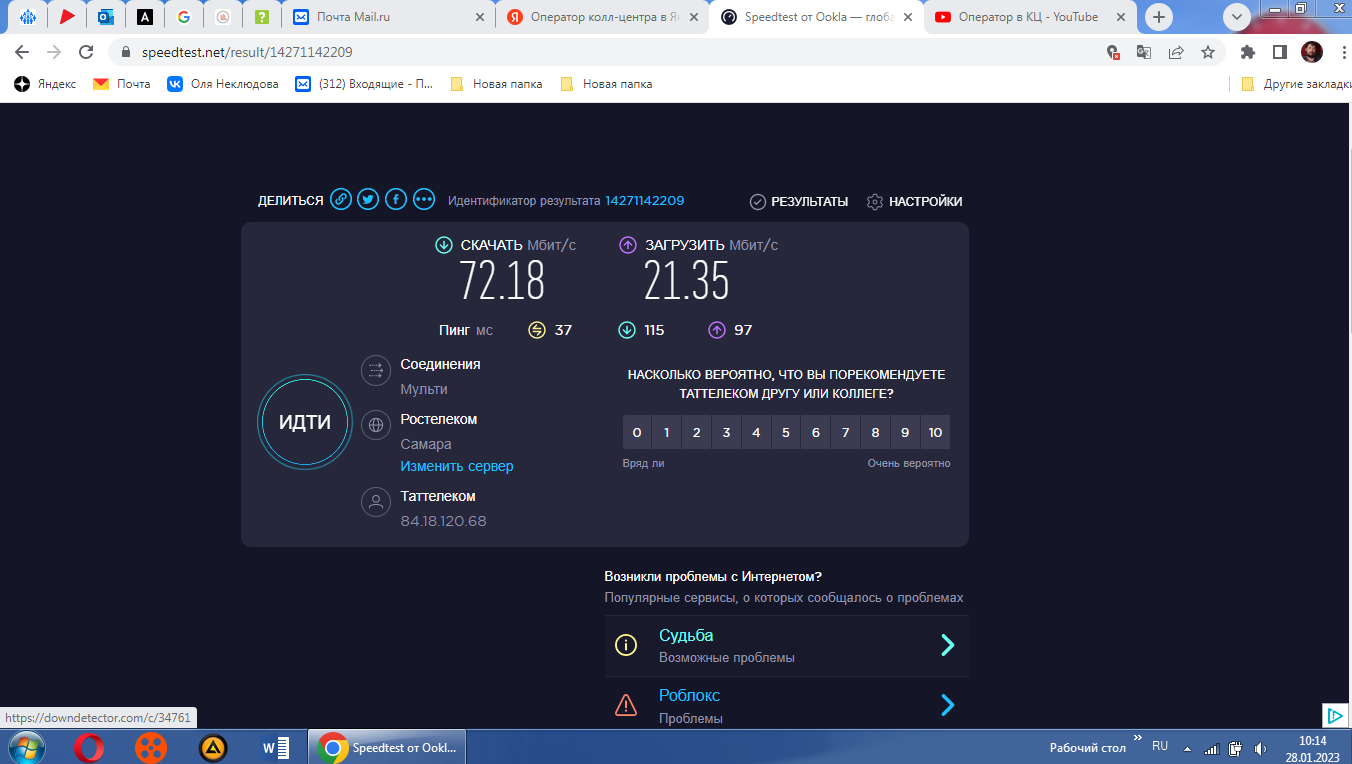Screen dimensions: 1352x764
Task: Open the Другие закладки bookmarks folder
Action: [1296, 84]
